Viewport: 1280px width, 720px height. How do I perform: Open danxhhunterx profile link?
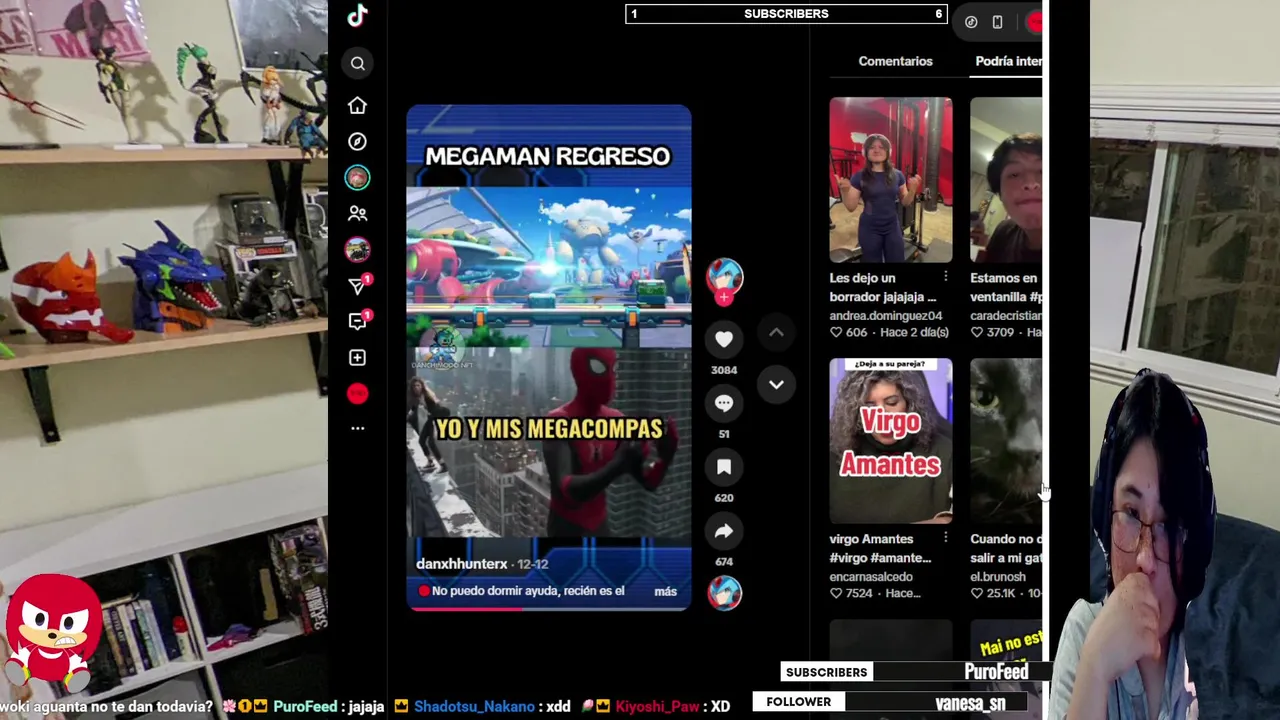pyautogui.click(x=462, y=564)
